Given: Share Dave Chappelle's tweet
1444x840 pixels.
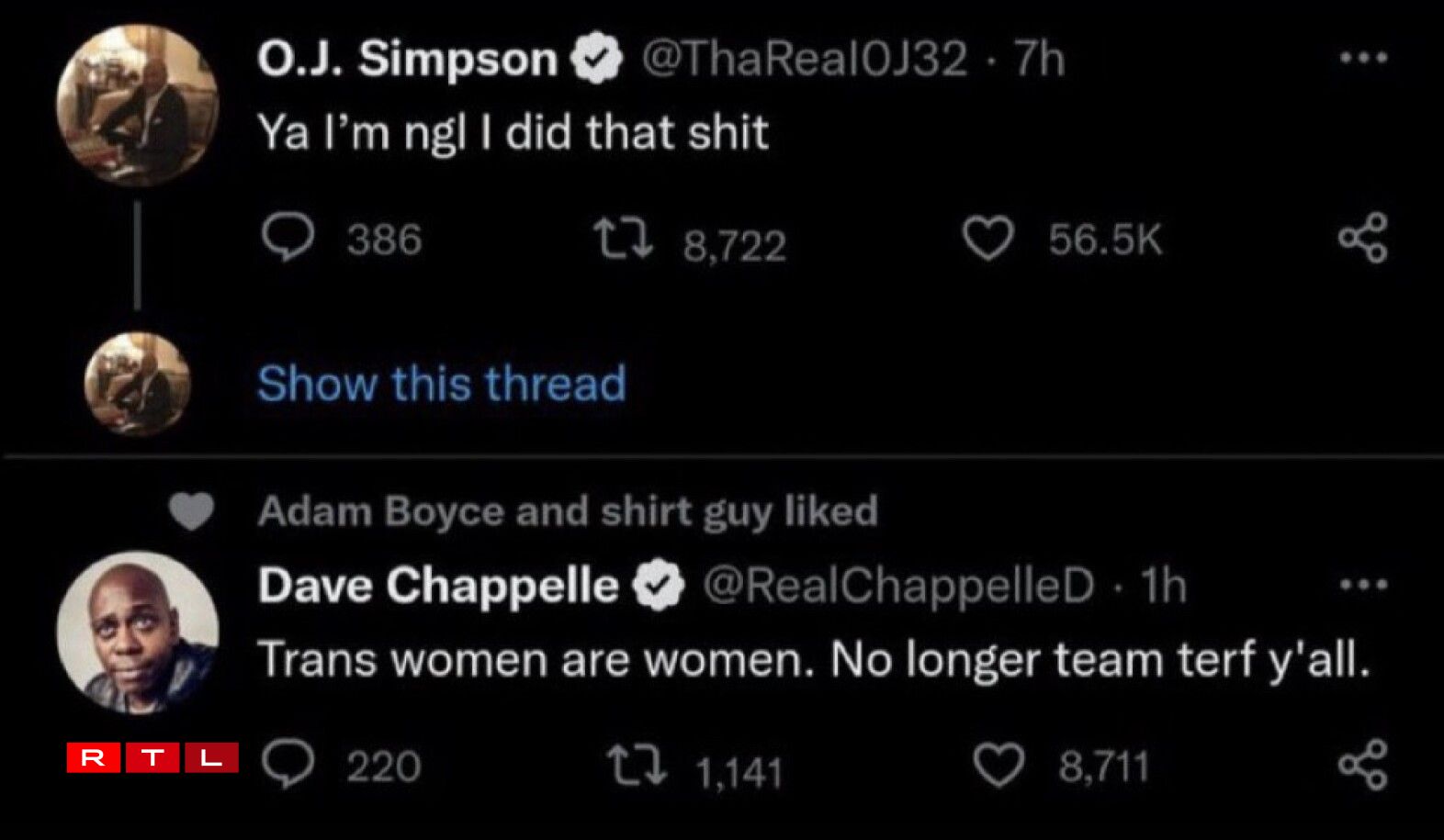Looking at the screenshot, I should 1362,765.
